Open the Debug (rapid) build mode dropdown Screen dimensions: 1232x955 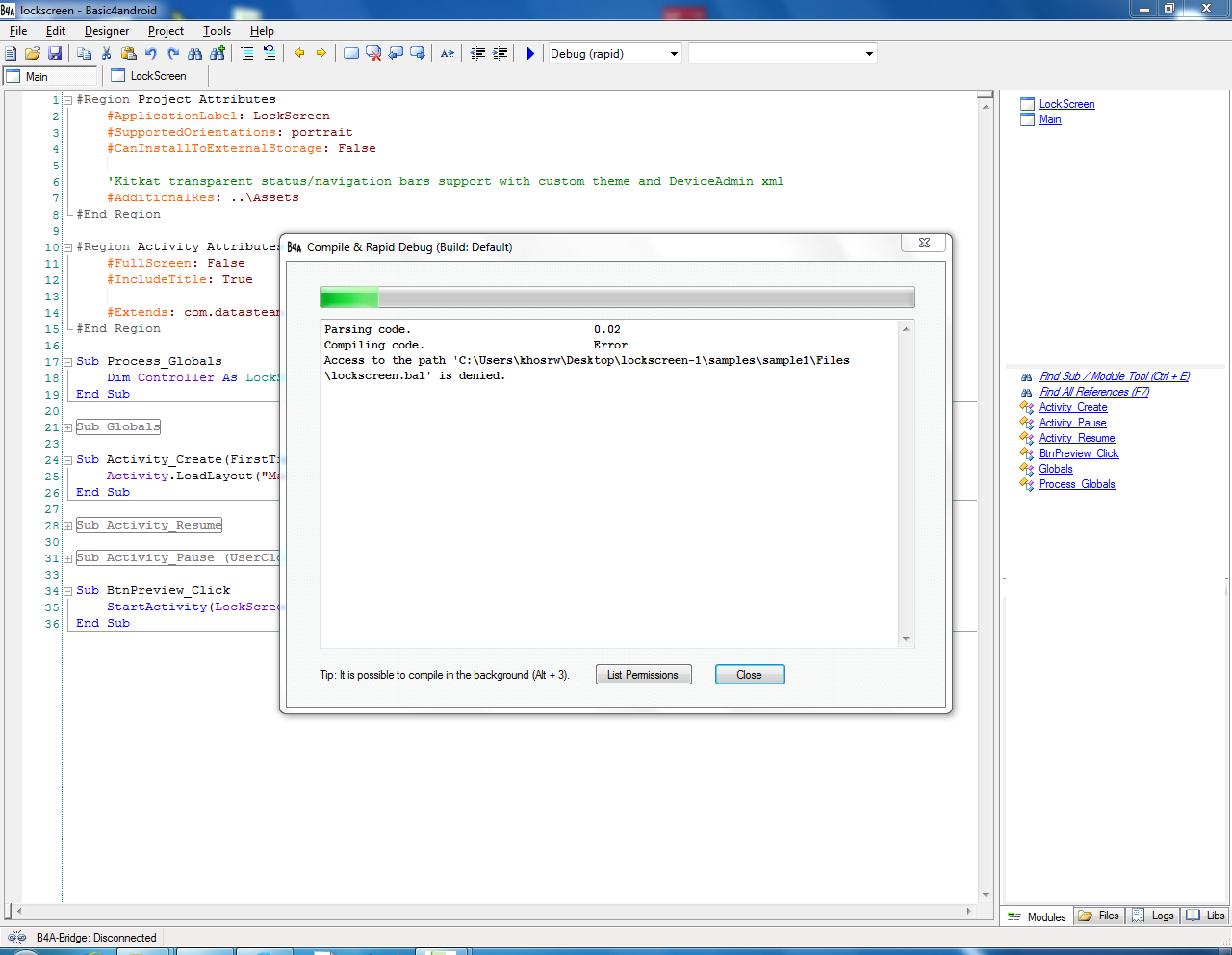tap(674, 54)
